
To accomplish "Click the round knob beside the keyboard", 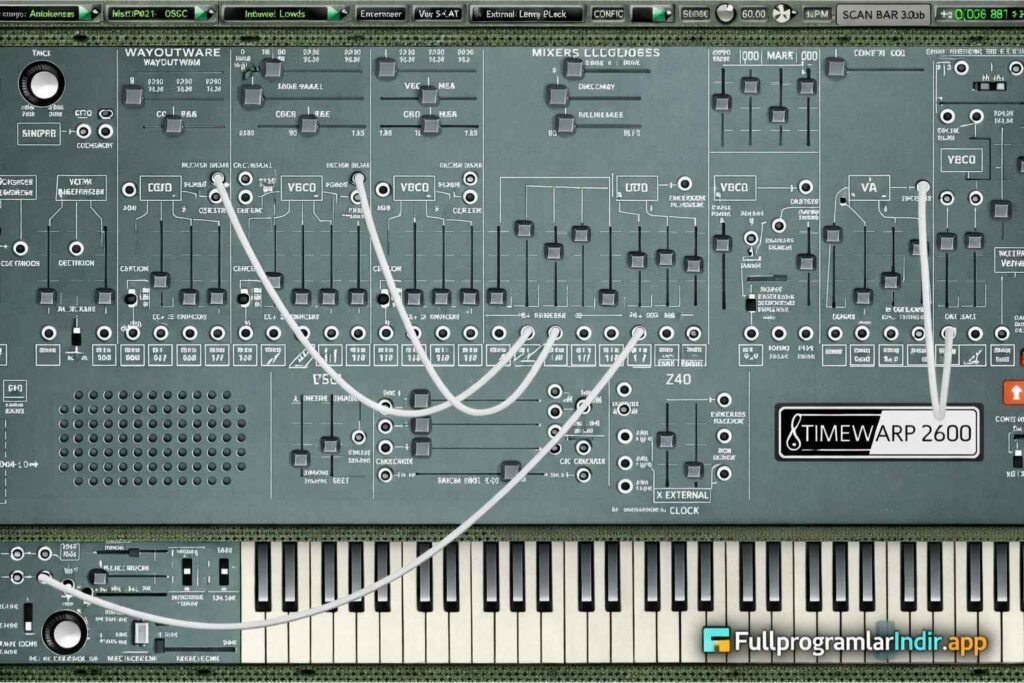I will (65, 631).
